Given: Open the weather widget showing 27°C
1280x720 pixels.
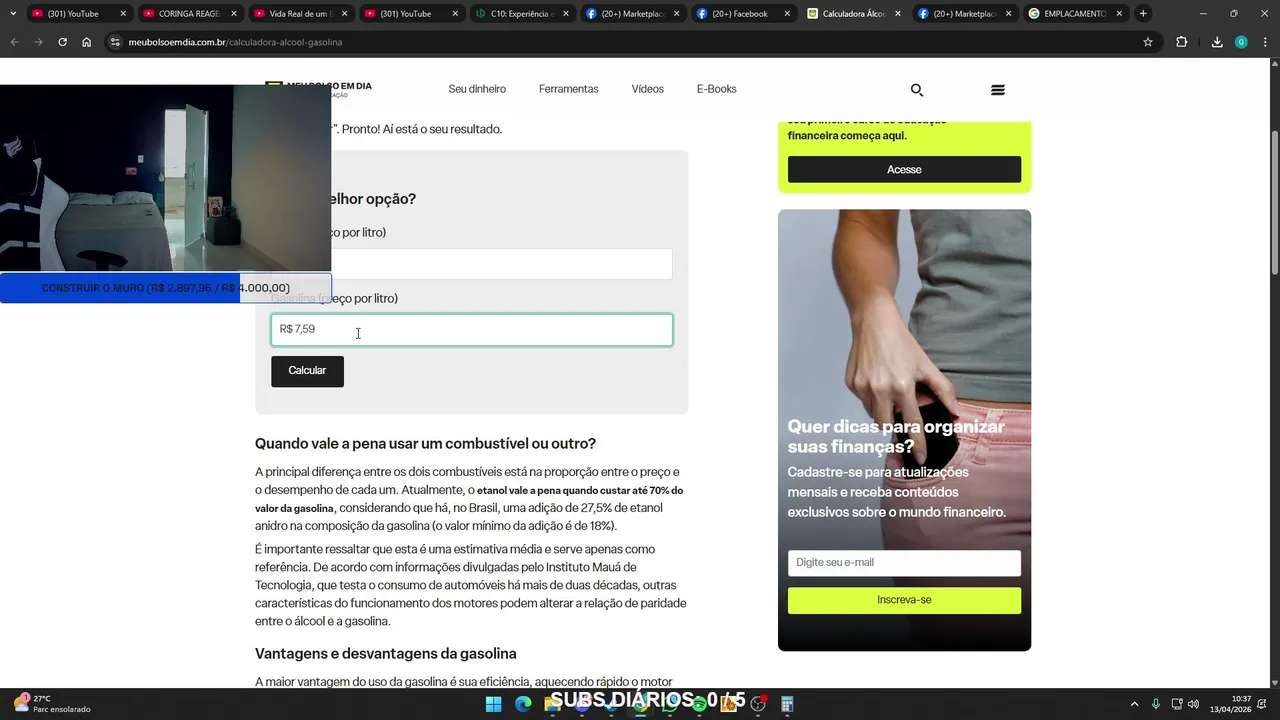Looking at the screenshot, I should coord(52,704).
